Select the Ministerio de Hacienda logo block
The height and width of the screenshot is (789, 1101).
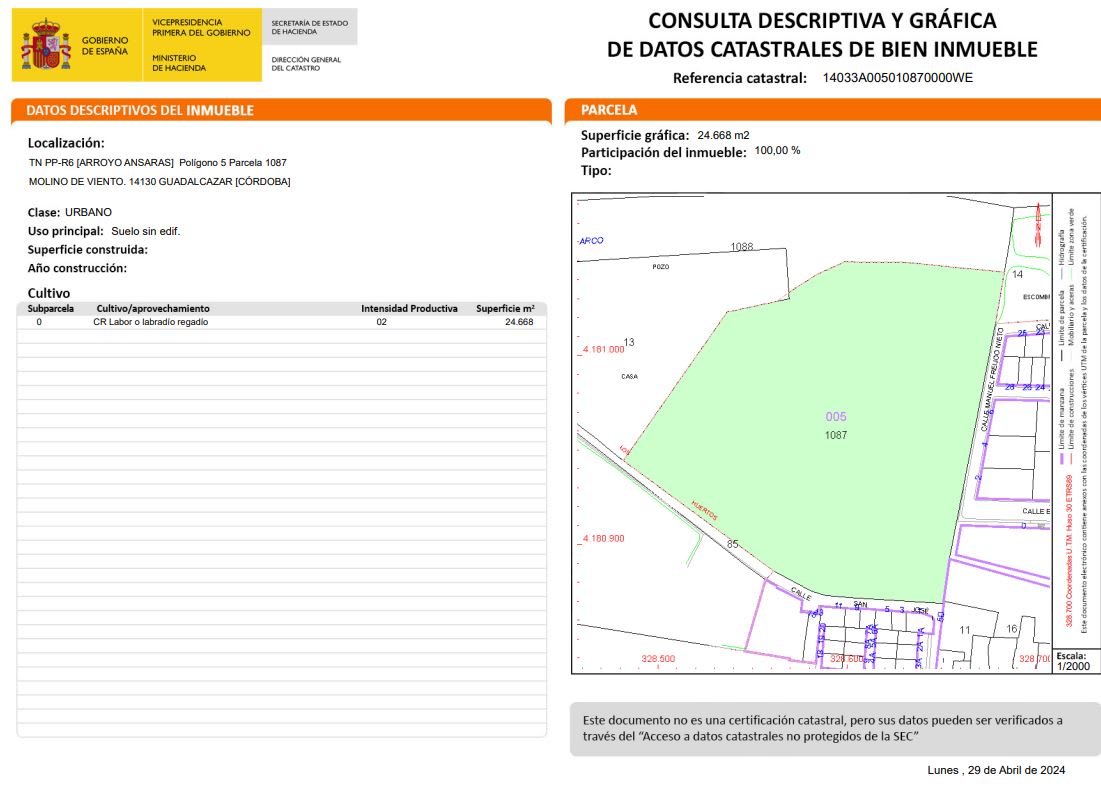[202, 45]
